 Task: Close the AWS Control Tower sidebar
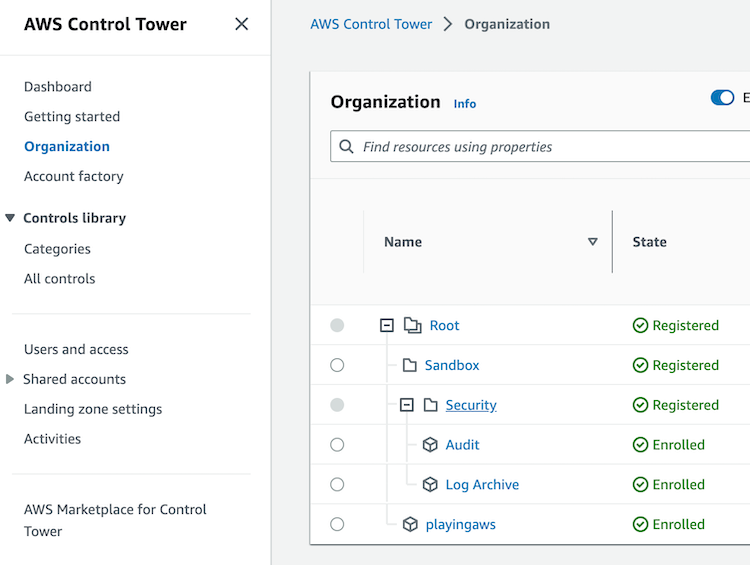click(242, 24)
